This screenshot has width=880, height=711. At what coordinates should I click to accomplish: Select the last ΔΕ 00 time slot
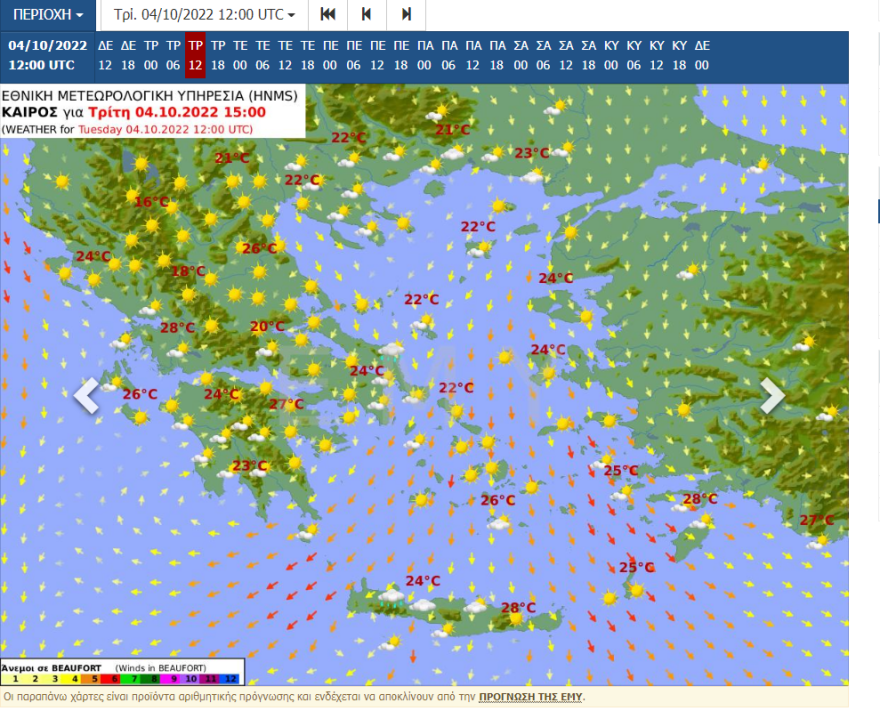click(702, 55)
